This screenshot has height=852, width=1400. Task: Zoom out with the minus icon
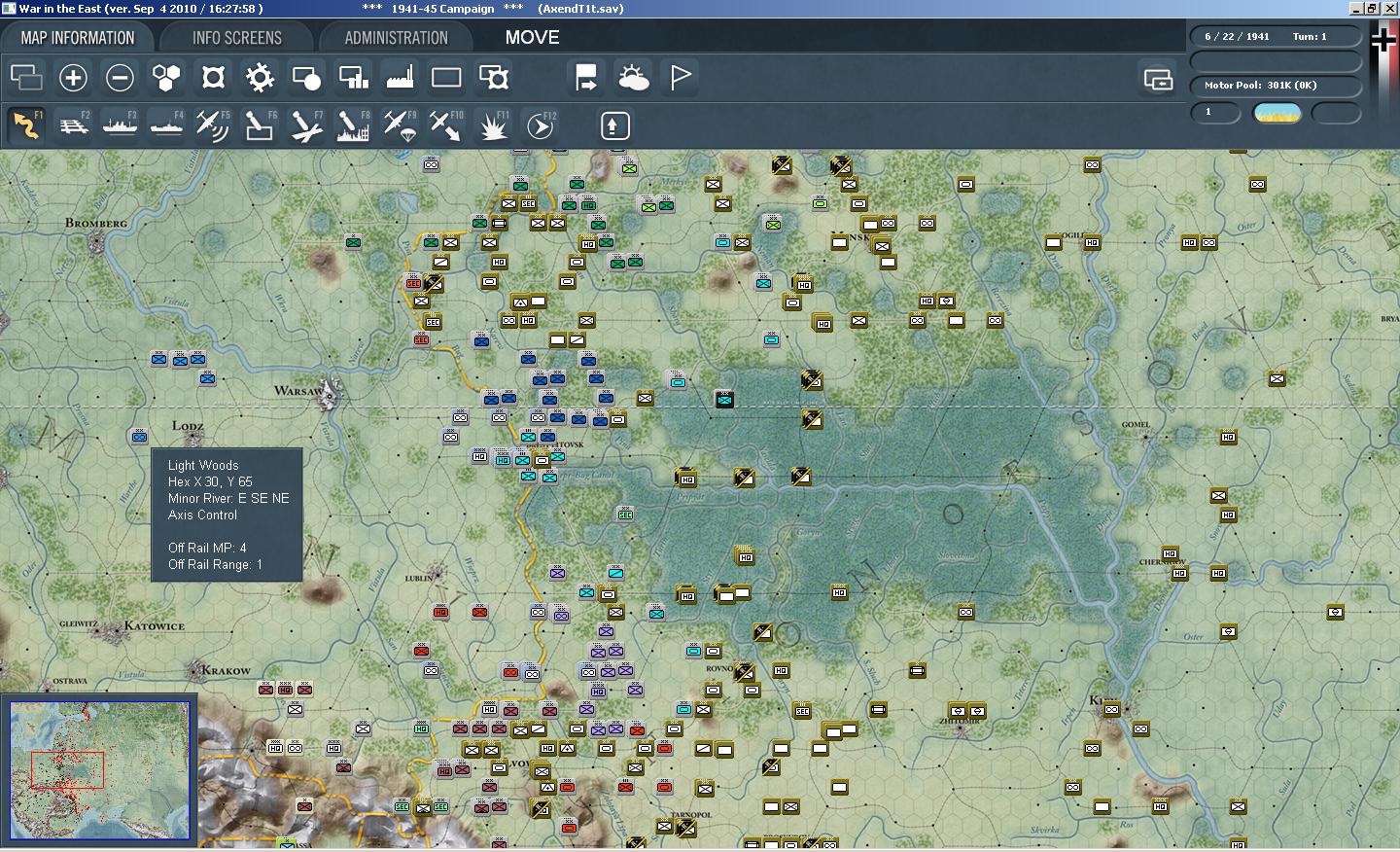[x=120, y=77]
